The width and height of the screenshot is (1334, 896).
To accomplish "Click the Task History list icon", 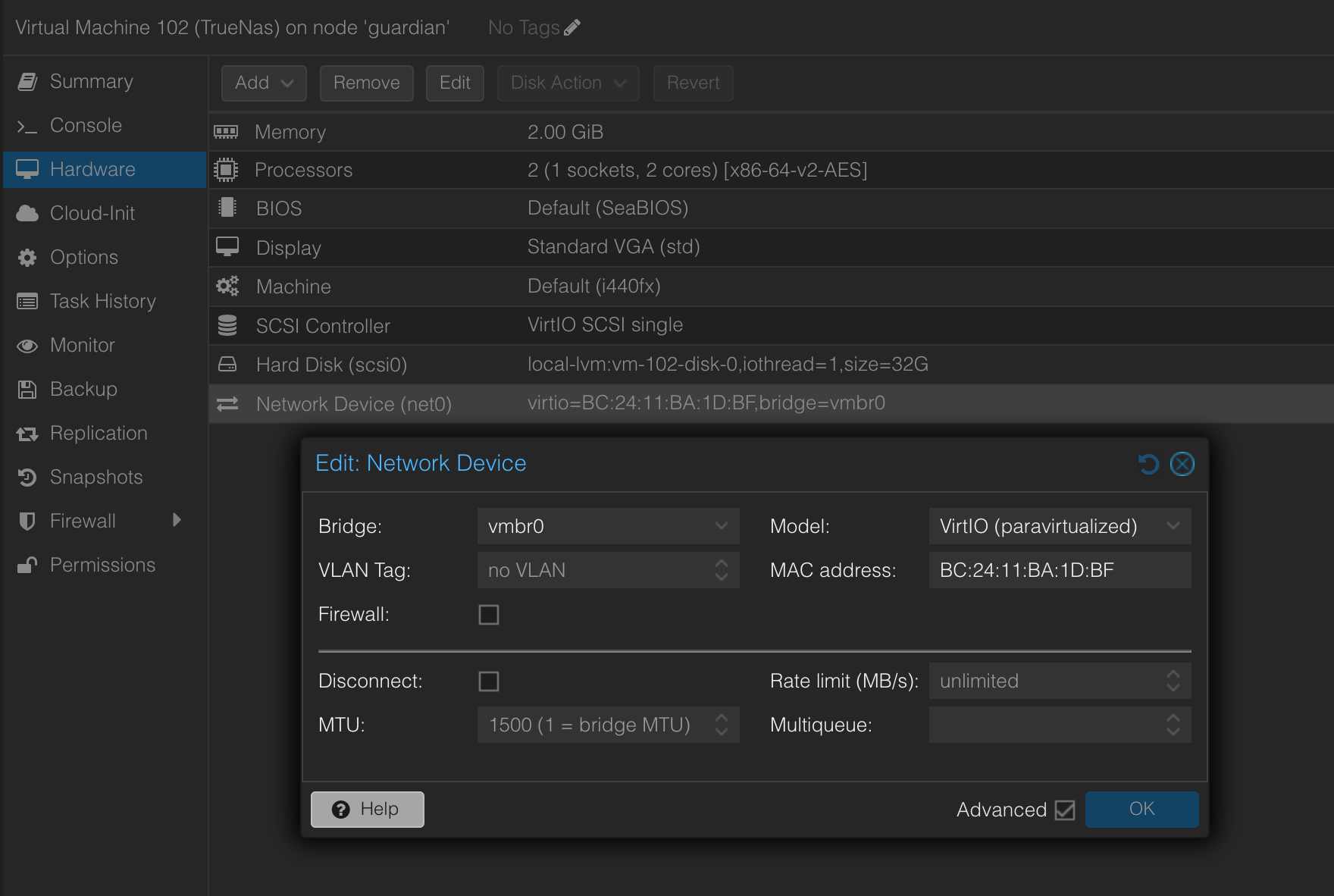I will pyautogui.click(x=27, y=302).
